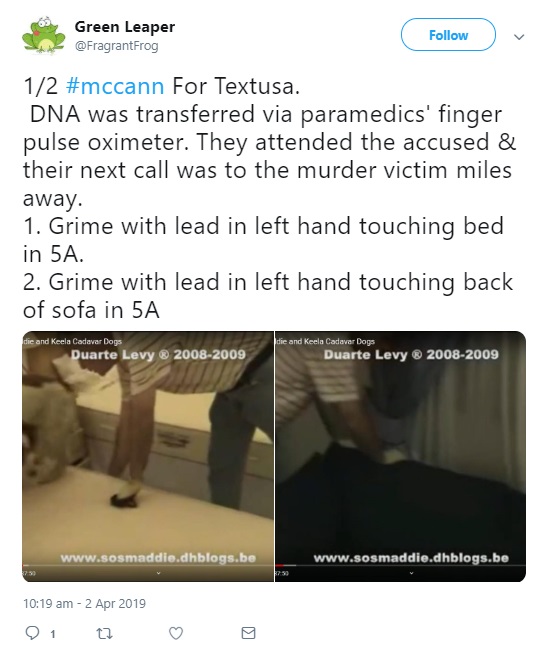Open the #mccann hashtag
Image resolution: width=559 pixels, height=645 pixels.
pyautogui.click(x=115, y=86)
